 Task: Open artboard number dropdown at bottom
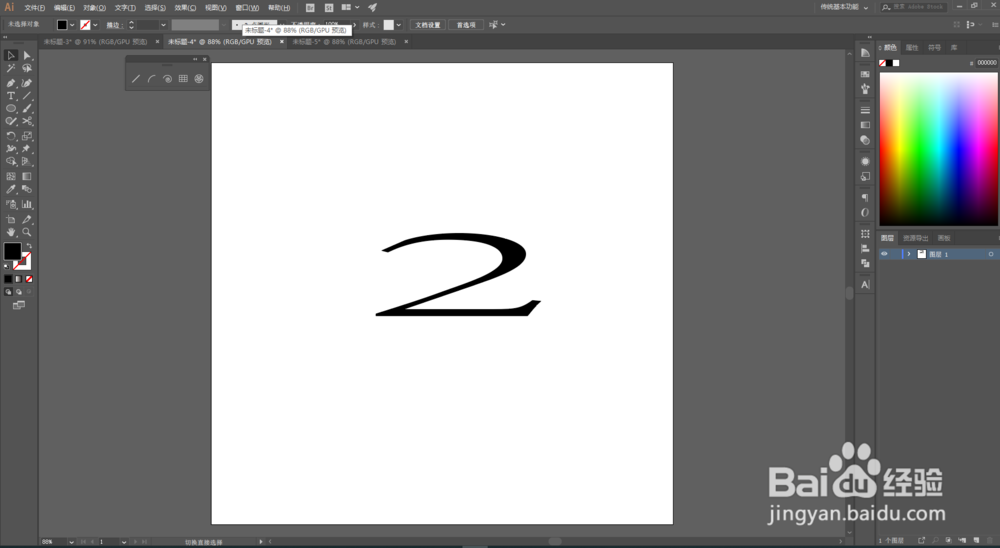coord(123,542)
